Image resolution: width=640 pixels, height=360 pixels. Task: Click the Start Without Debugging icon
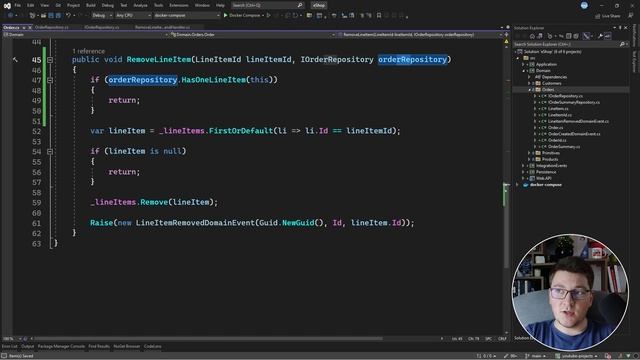click(269, 16)
